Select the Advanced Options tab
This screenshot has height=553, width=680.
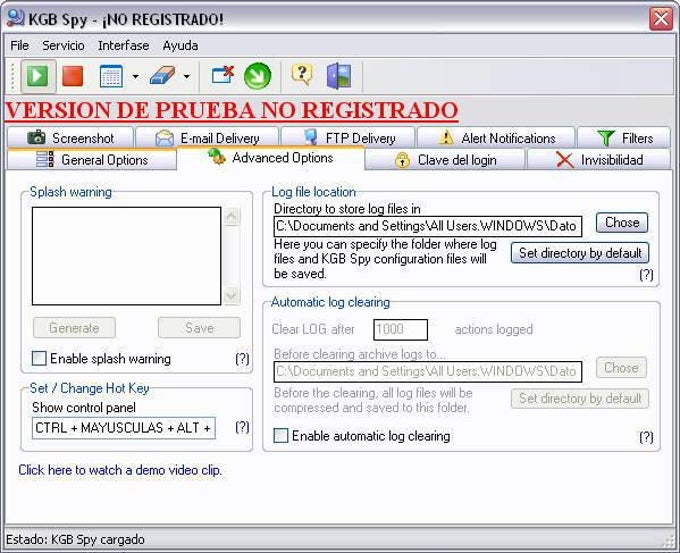[x=271, y=158]
